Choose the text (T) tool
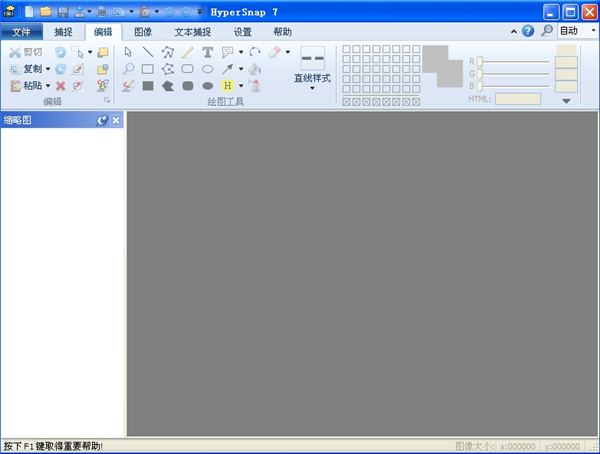The height and width of the screenshot is (454, 600). click(208, 52)
